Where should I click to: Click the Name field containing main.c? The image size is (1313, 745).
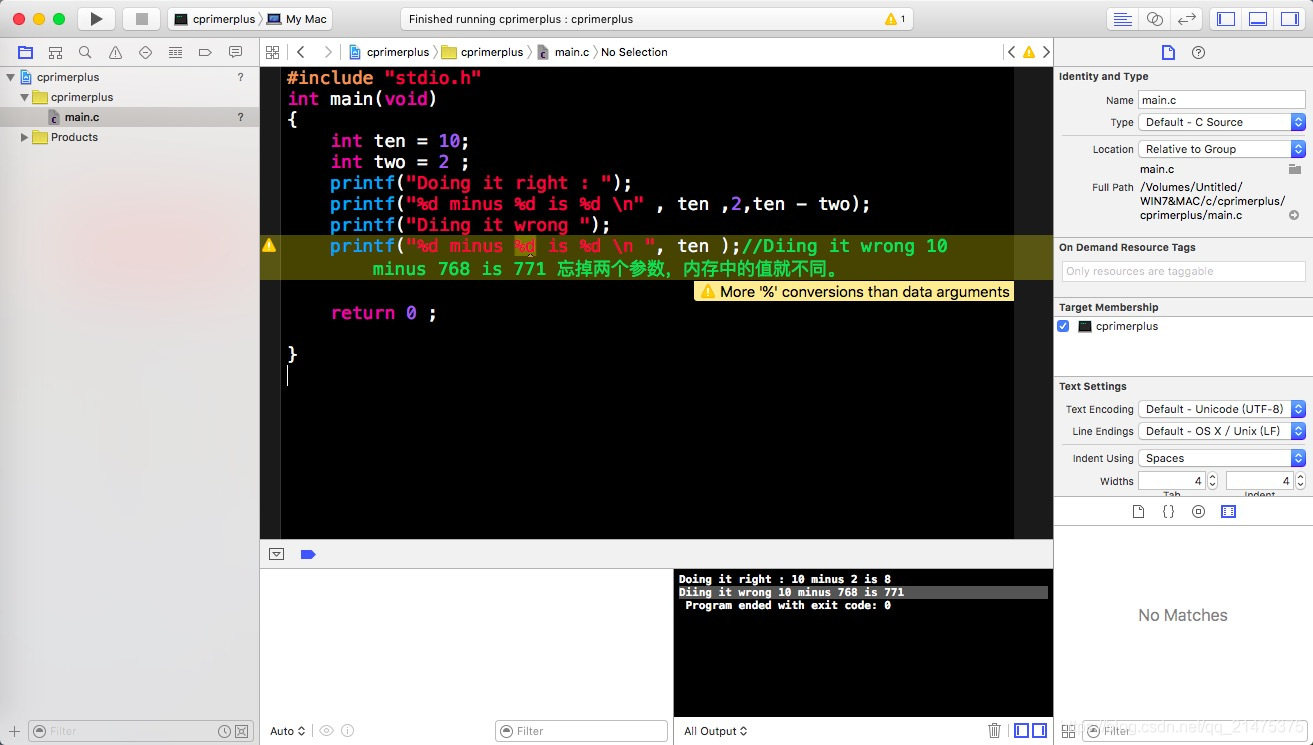pyautogui.click(x=1222, y=100)
